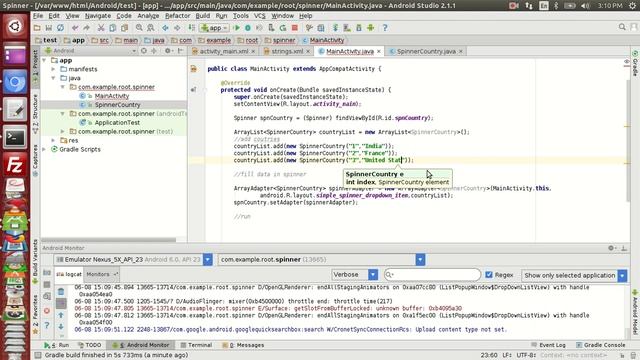640x360 pixels.
Task: Open the Emulator Nexus_5X_API_23 device dropdown
Action: (x=208, y=260)
